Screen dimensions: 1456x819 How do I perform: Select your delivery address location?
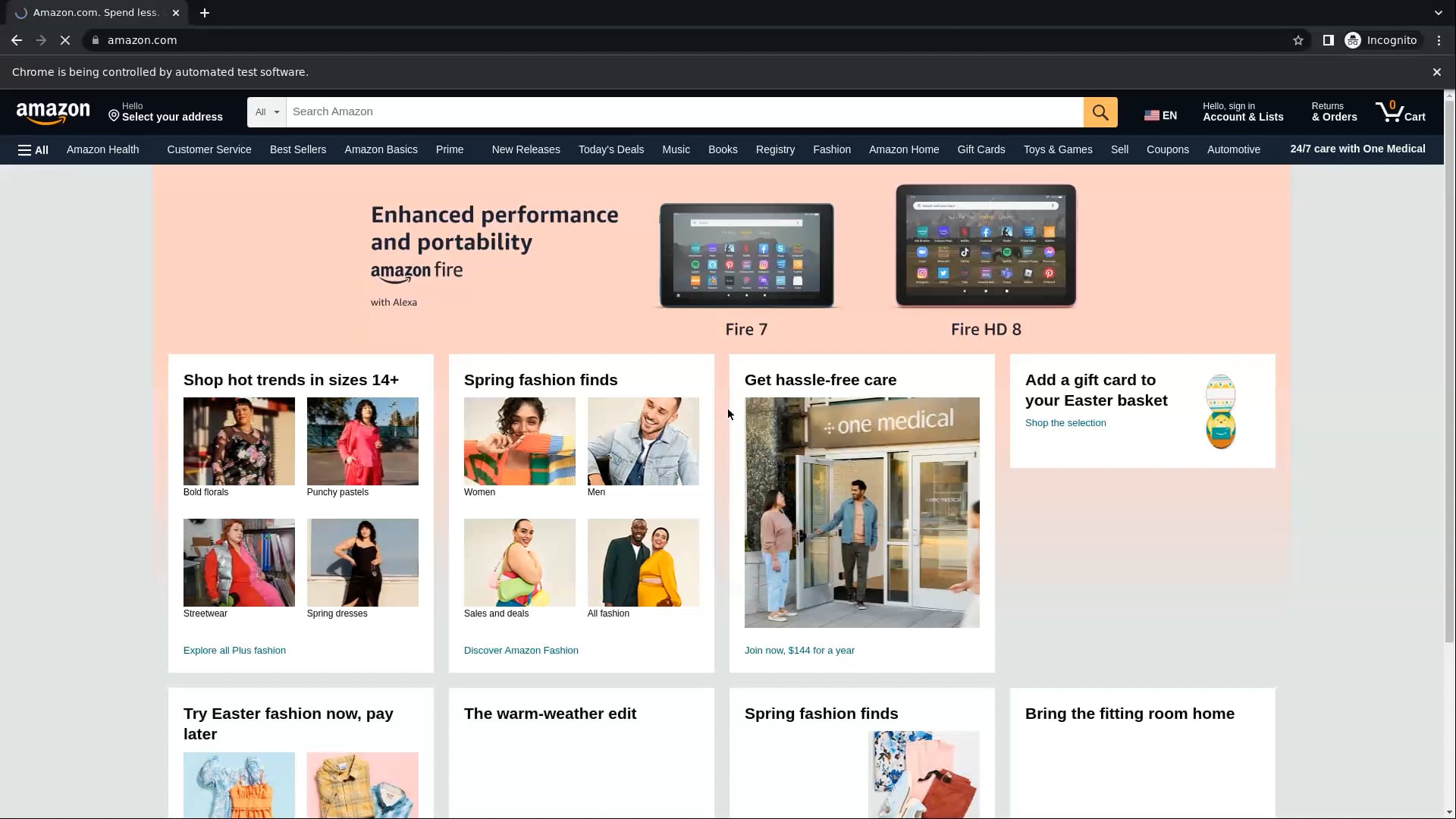[165, 112]
